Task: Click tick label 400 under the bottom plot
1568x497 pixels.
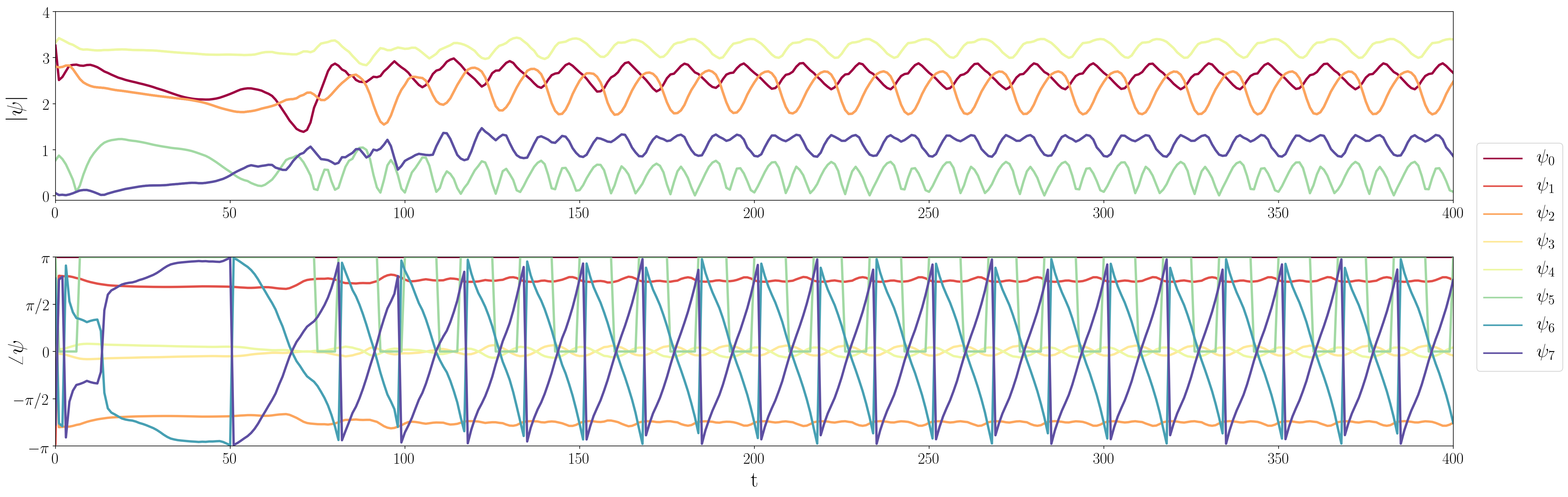Action: point(1452,459)
